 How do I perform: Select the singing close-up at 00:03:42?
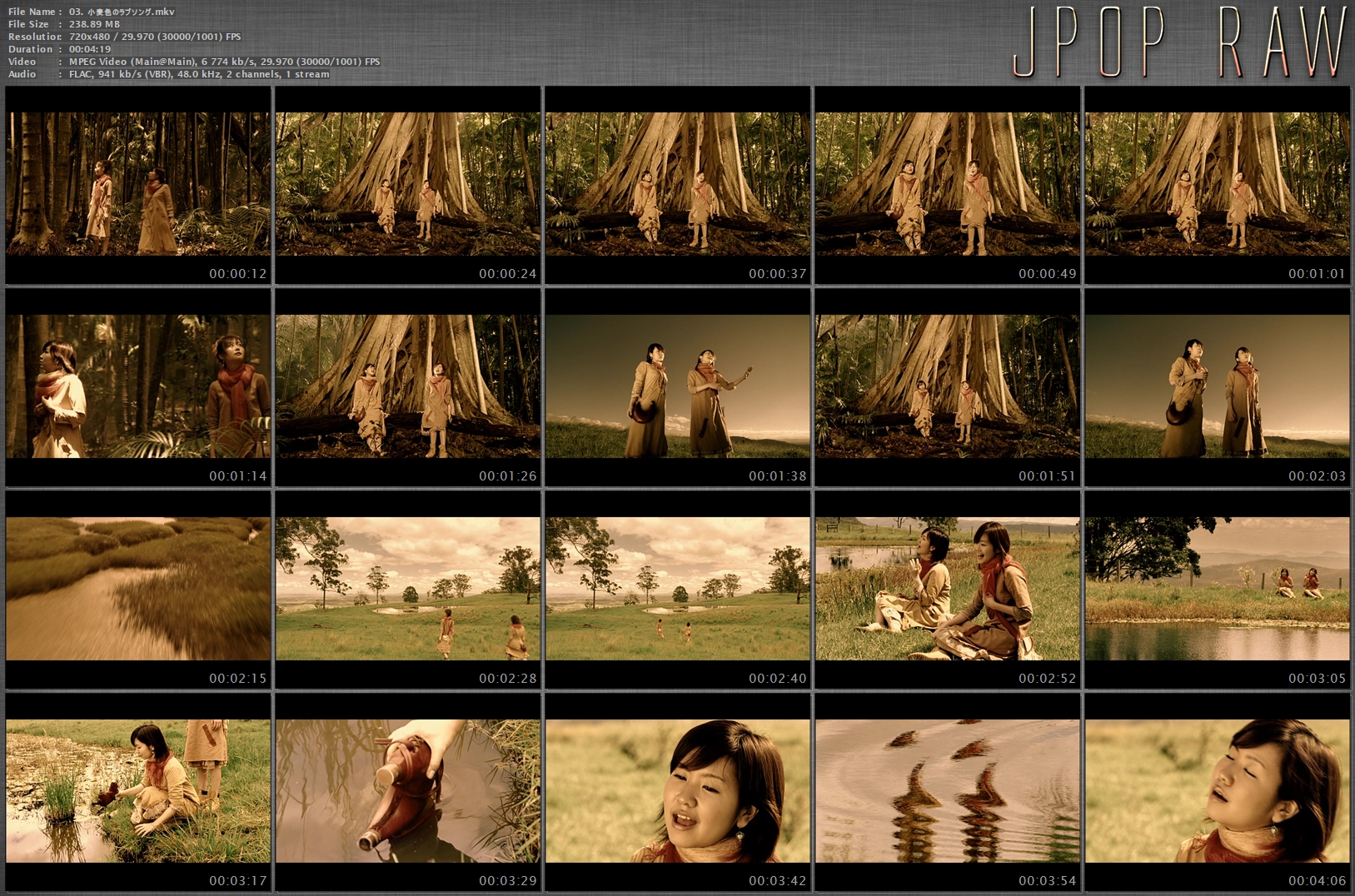pos(678,792)
